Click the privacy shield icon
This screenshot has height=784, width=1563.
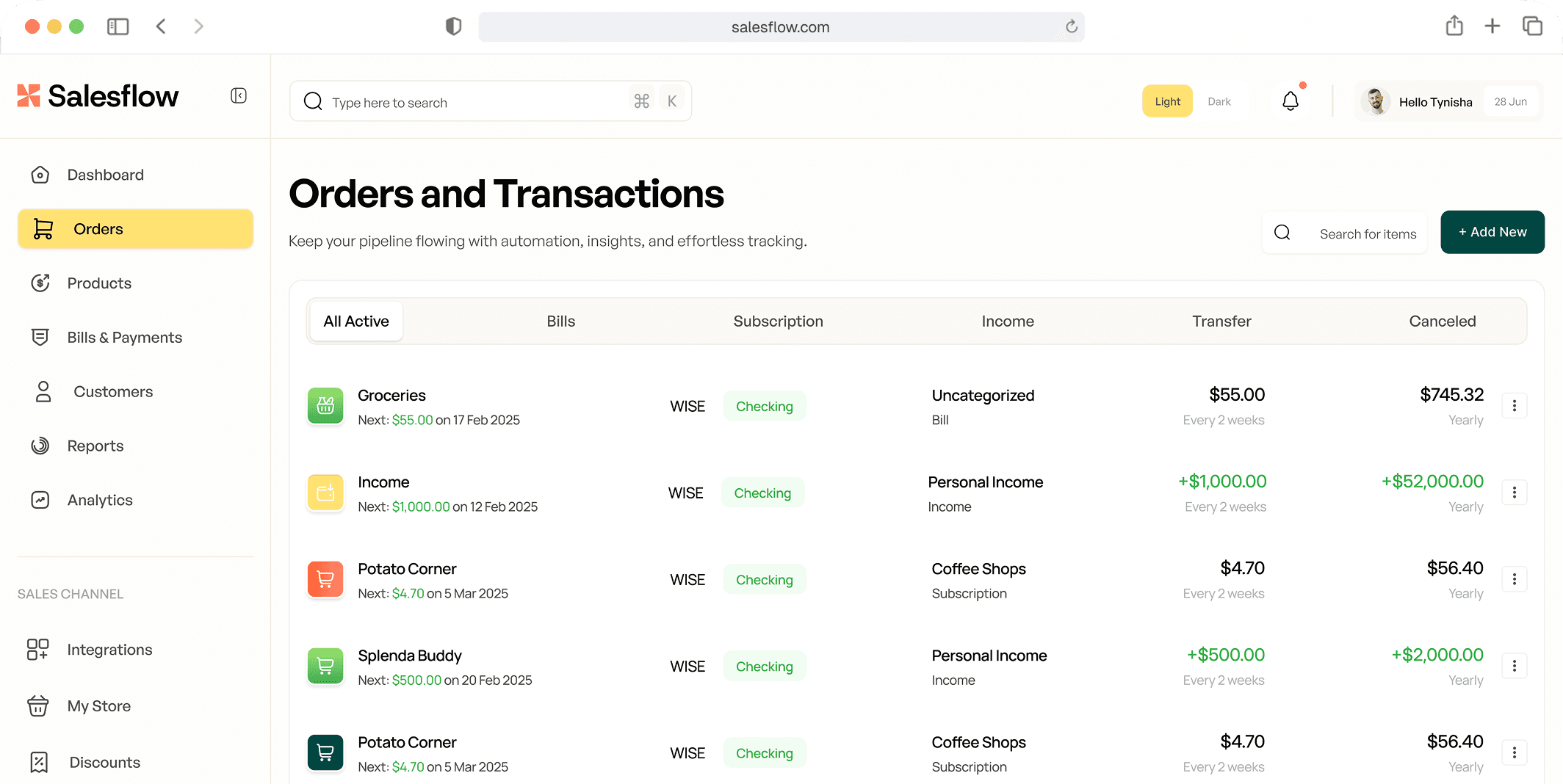(x=453, y=26)
